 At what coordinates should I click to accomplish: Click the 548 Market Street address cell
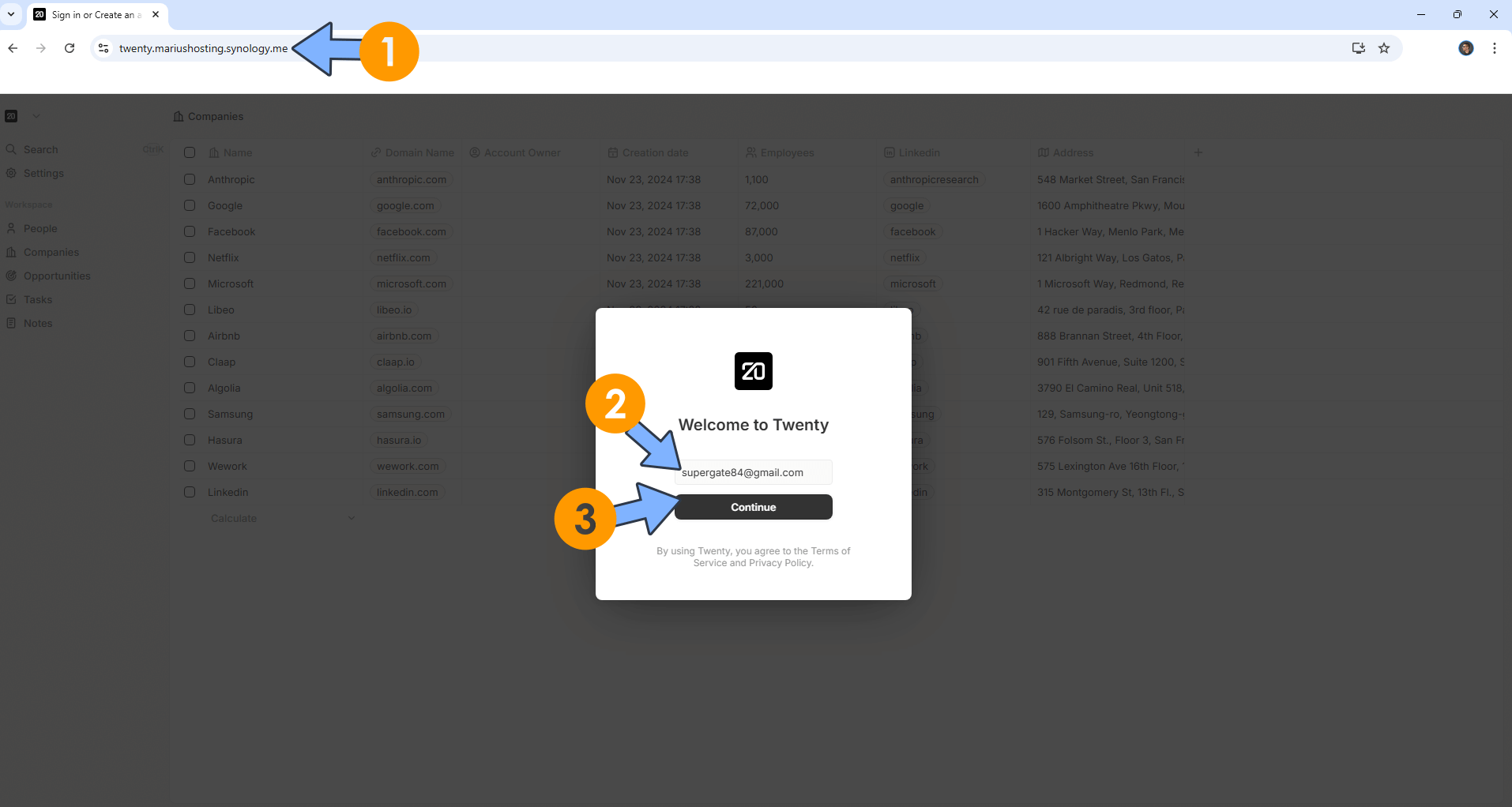[1111, 179]
